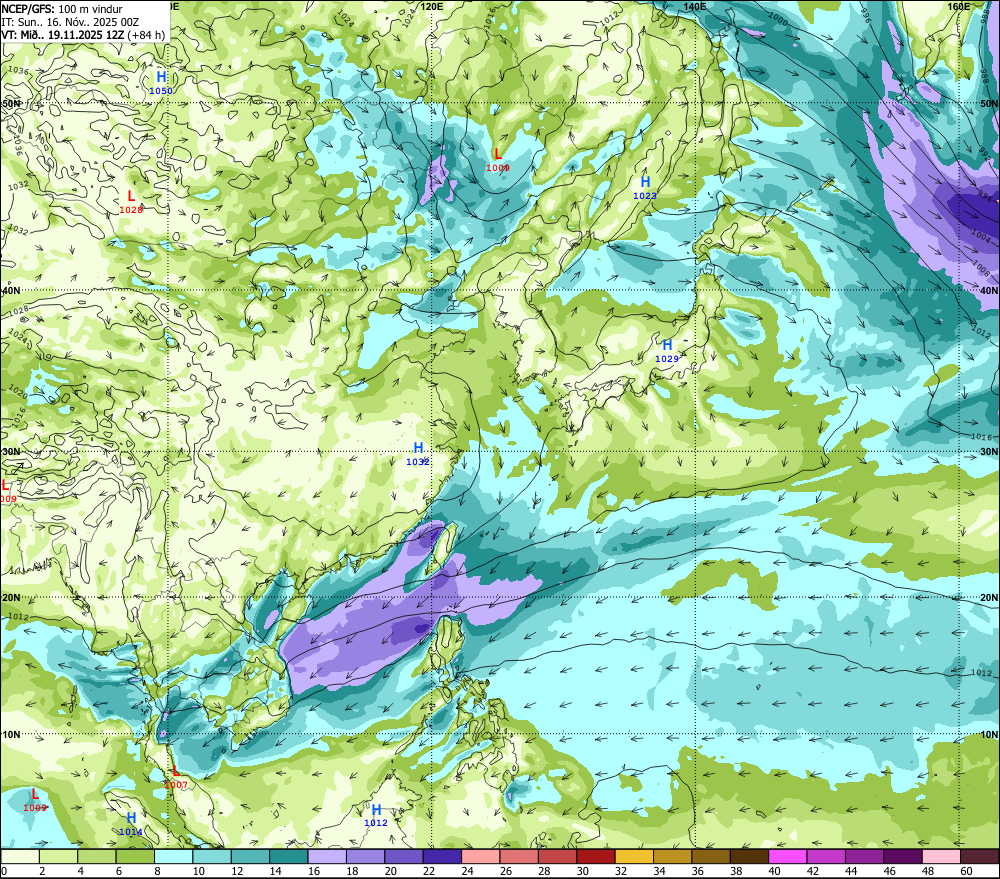Click the 160E longitude label

point(959,6)
